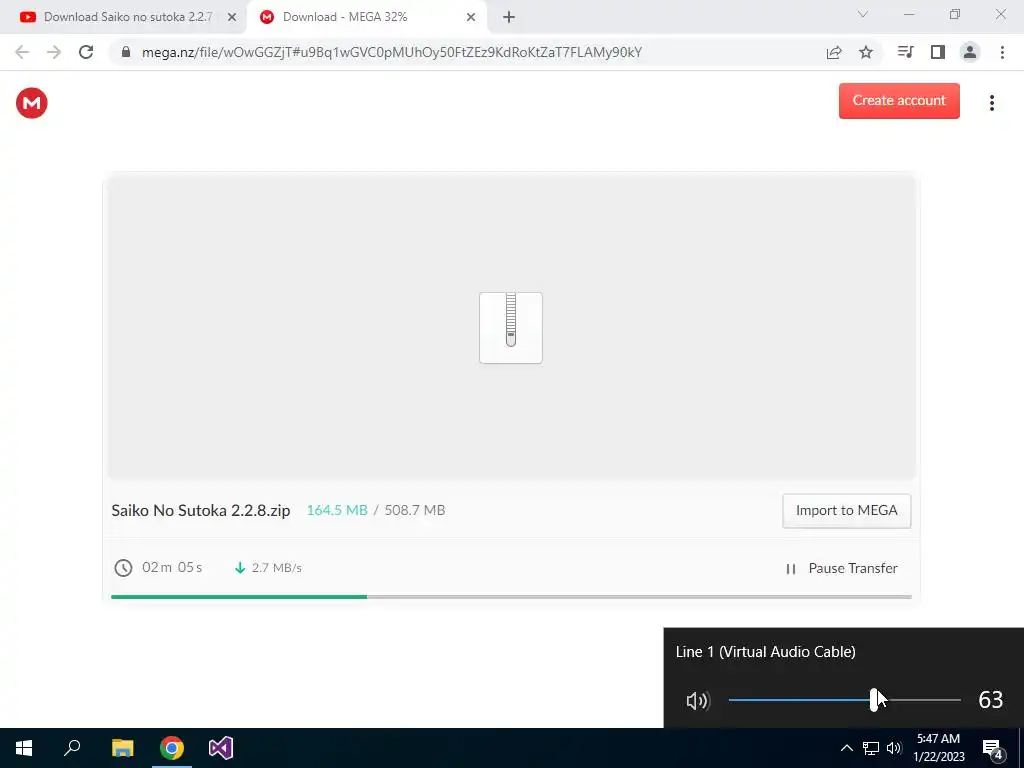Screen dimensions: 1024x768
Task: Click the remaining time 02 m 05 s
Action: tap(172, 568)
